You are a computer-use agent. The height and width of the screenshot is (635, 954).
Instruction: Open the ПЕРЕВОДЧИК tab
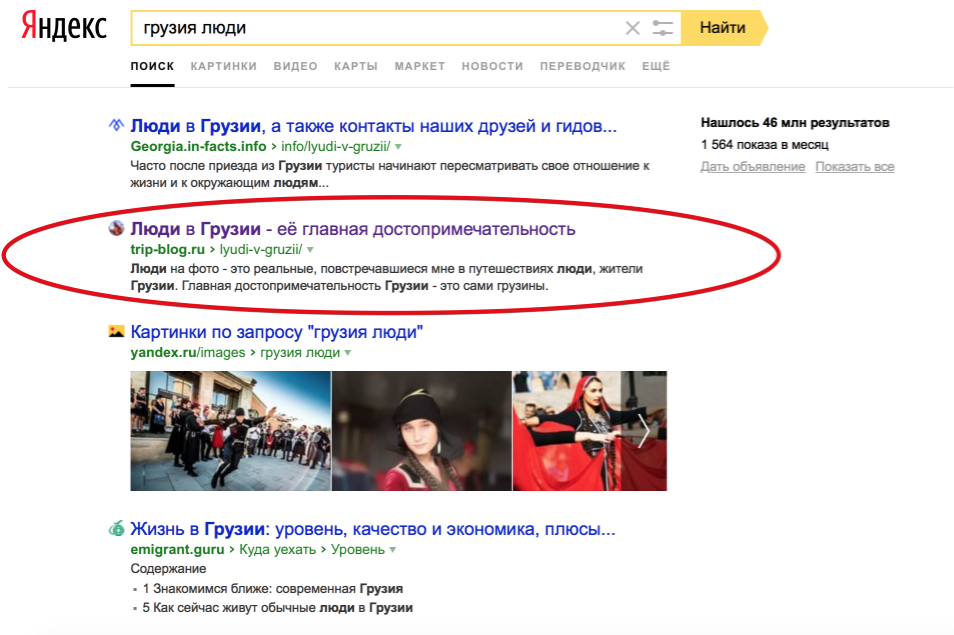pyautogui.click(x=582, y=66)
